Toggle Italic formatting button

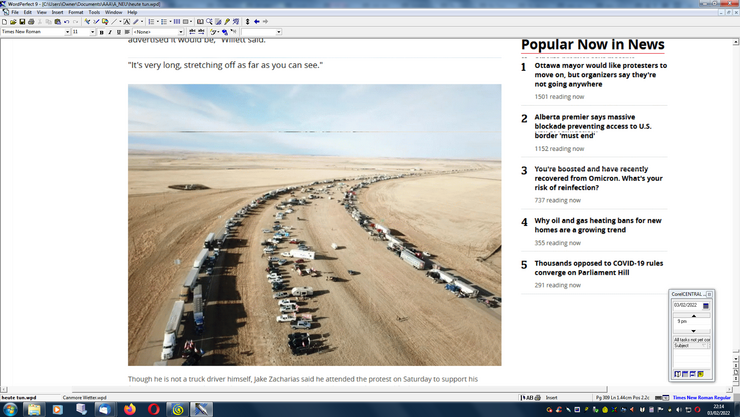(x=109, y=32)
